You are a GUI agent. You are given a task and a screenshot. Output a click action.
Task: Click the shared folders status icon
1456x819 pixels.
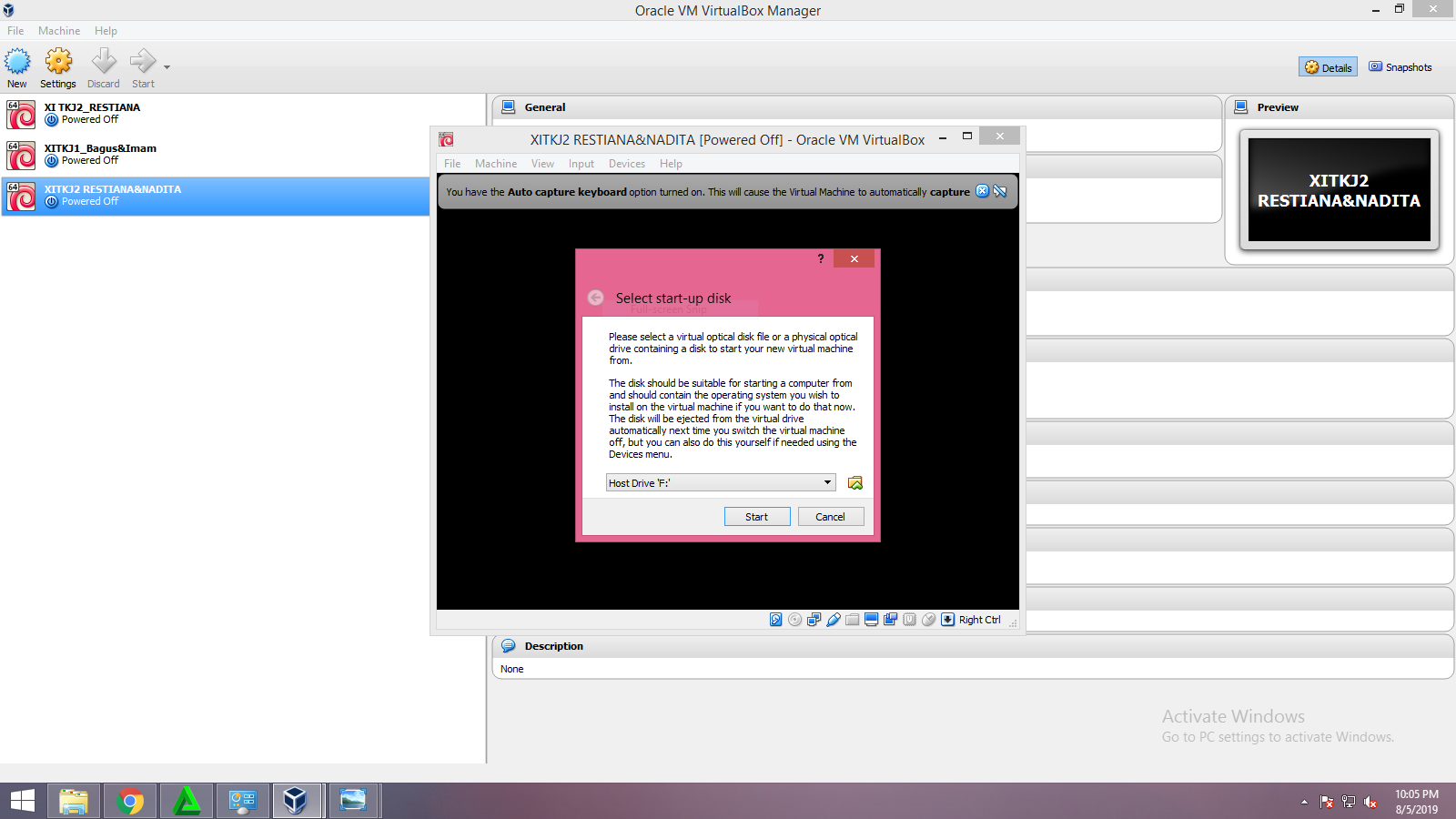(852, 620)
